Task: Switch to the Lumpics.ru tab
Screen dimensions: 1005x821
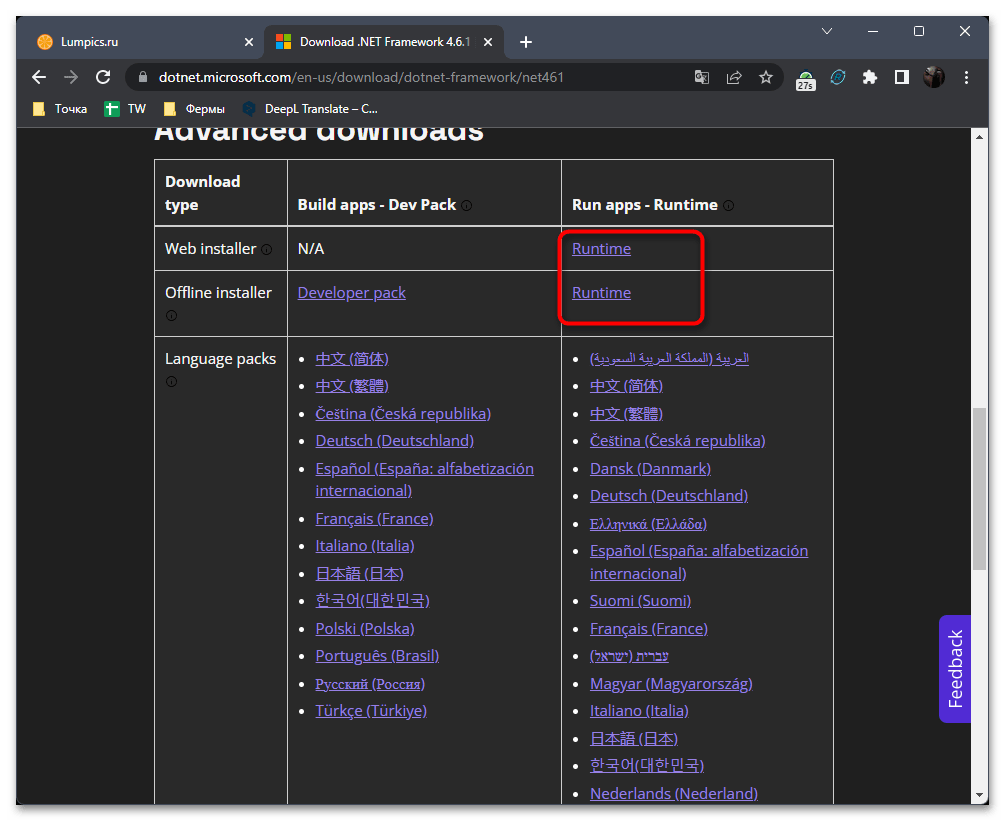Action: 144,42
